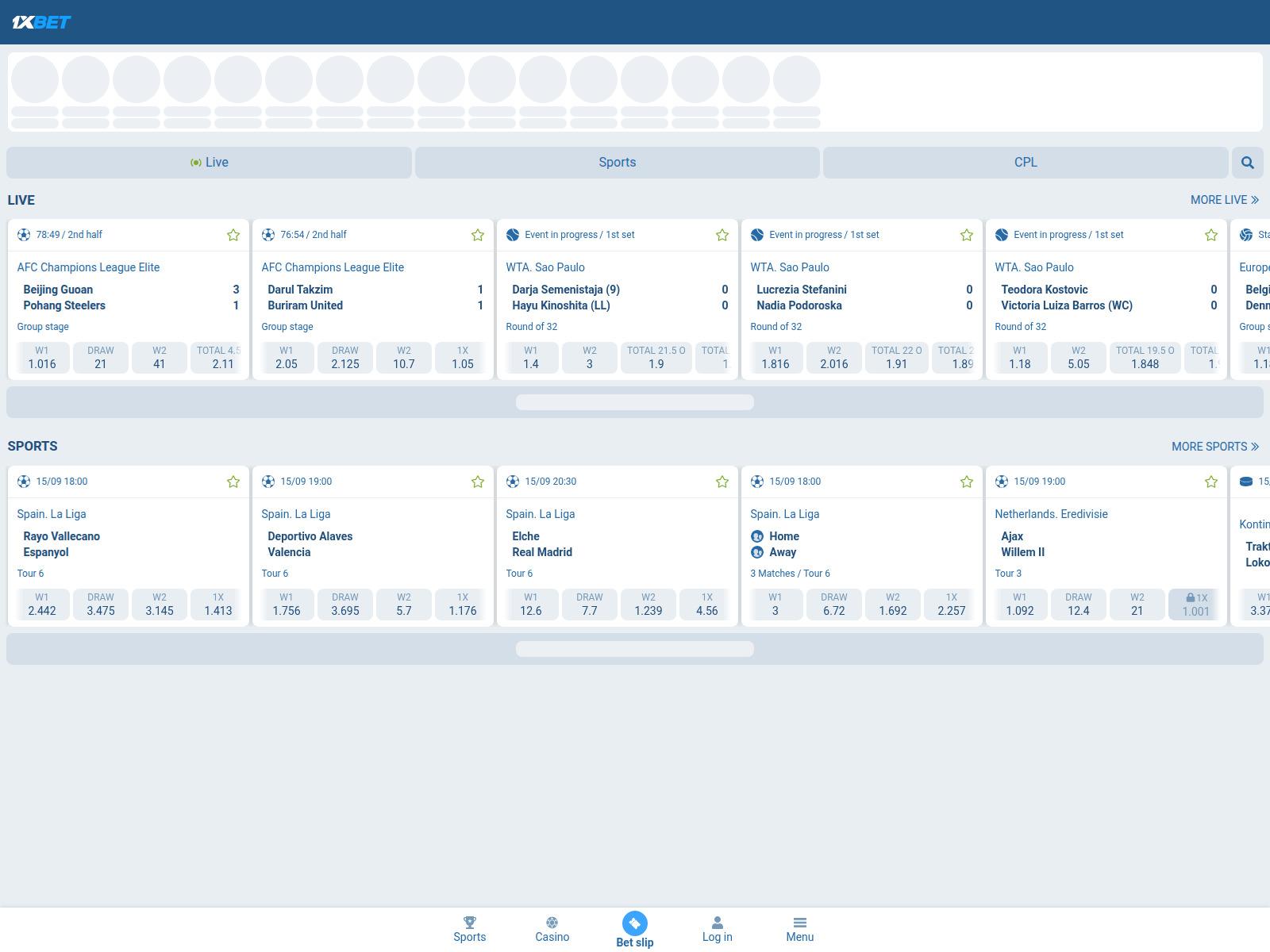
Task: Select TOTAL 21.5 O odds 1.9
Action: [656, 358]
